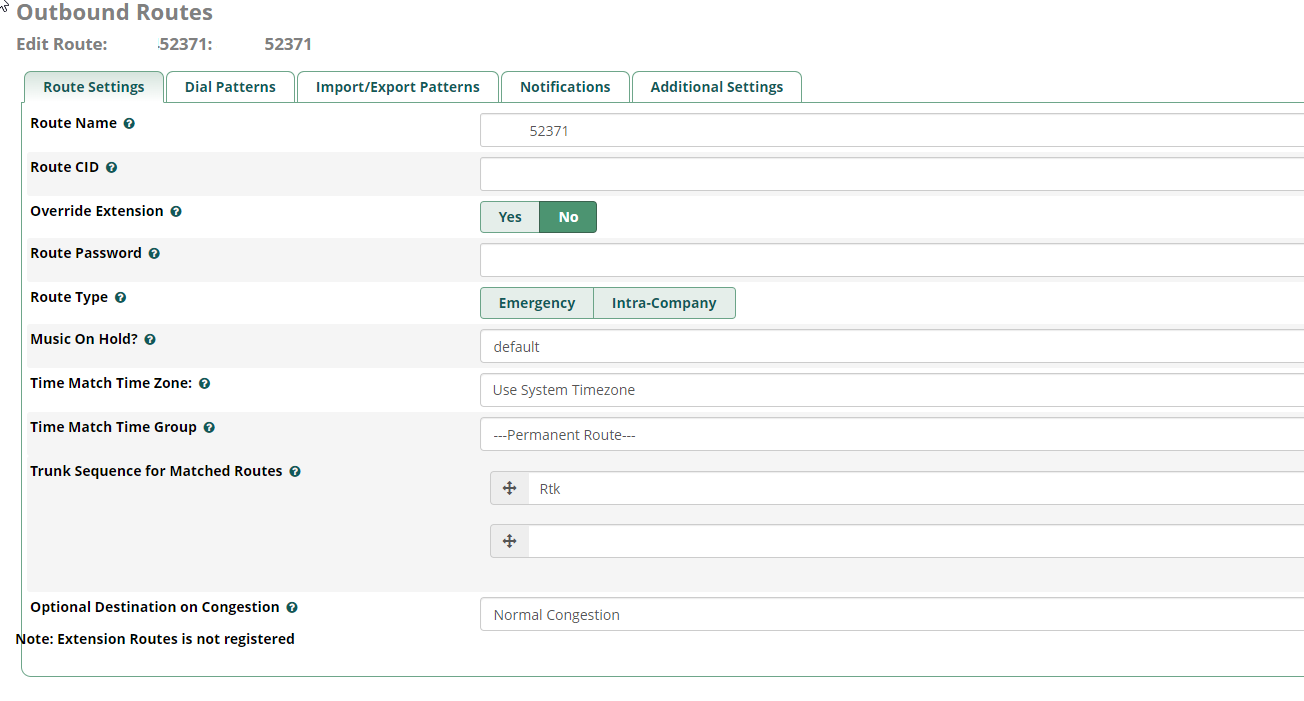Click Route Password help icon
The image size is (1304, 701).
coord(154,254)
